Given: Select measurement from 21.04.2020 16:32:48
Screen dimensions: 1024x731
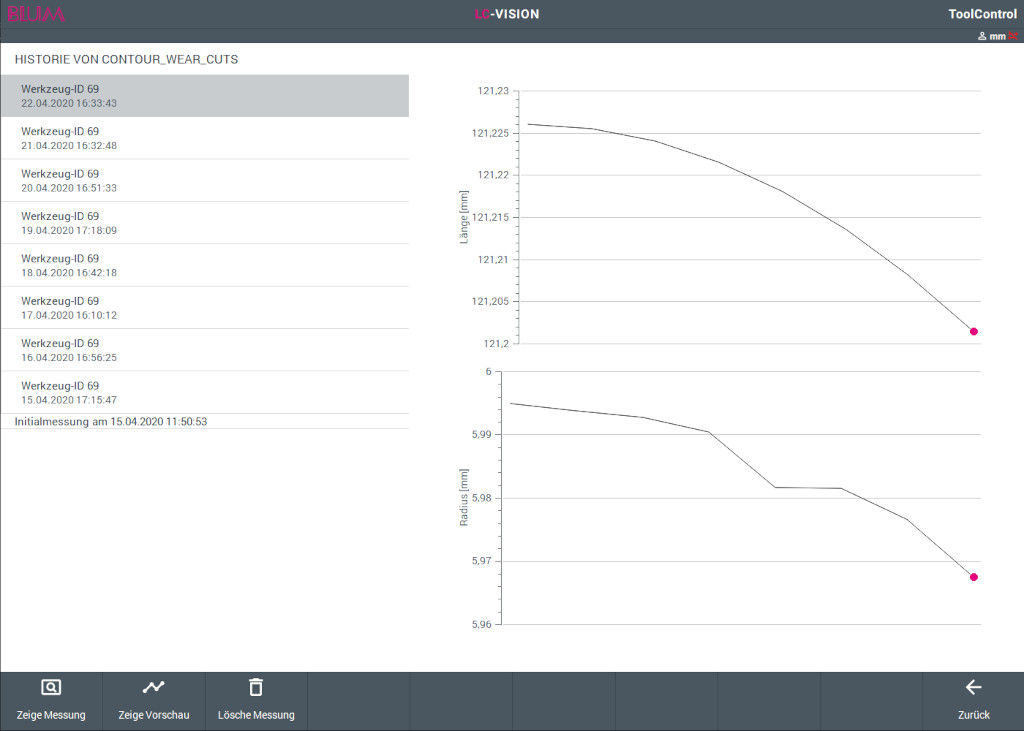Looking at the screenshot, I should point(205,138).
